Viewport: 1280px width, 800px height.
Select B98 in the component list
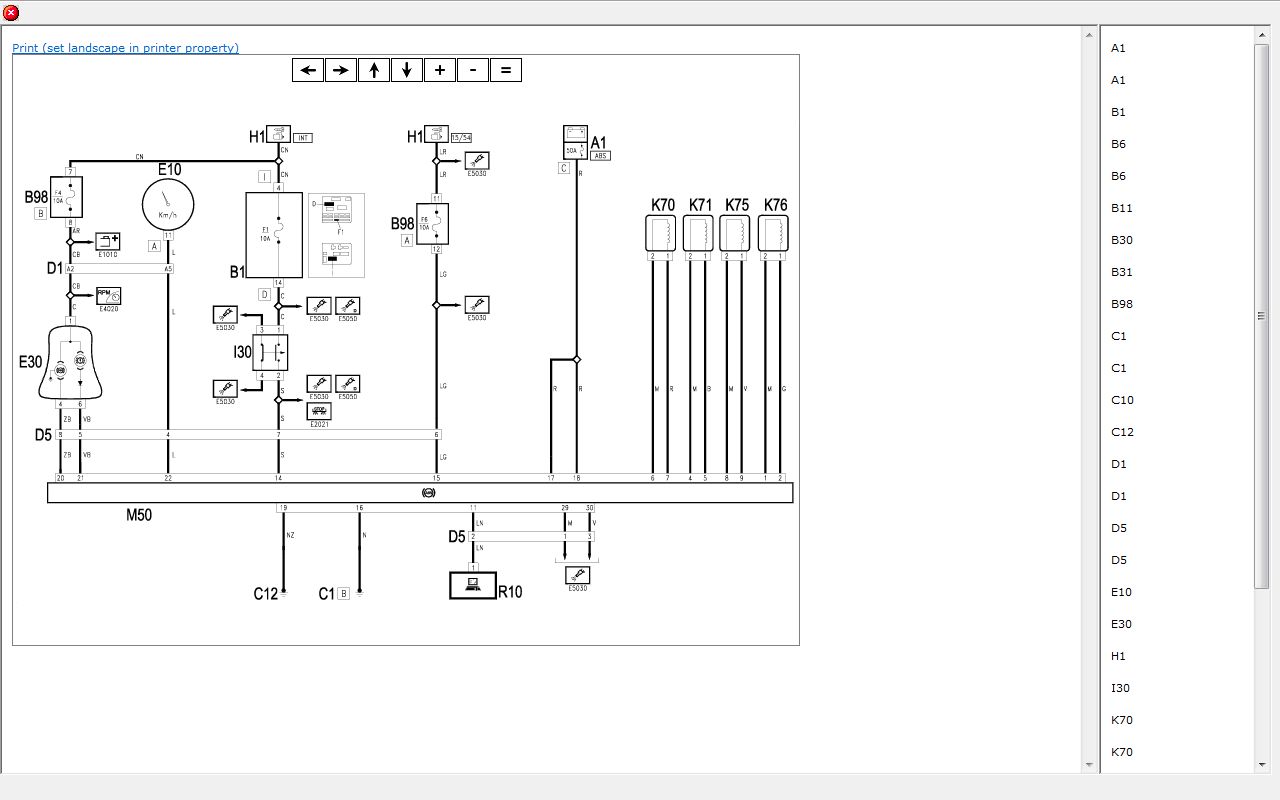coord(1121,304)
